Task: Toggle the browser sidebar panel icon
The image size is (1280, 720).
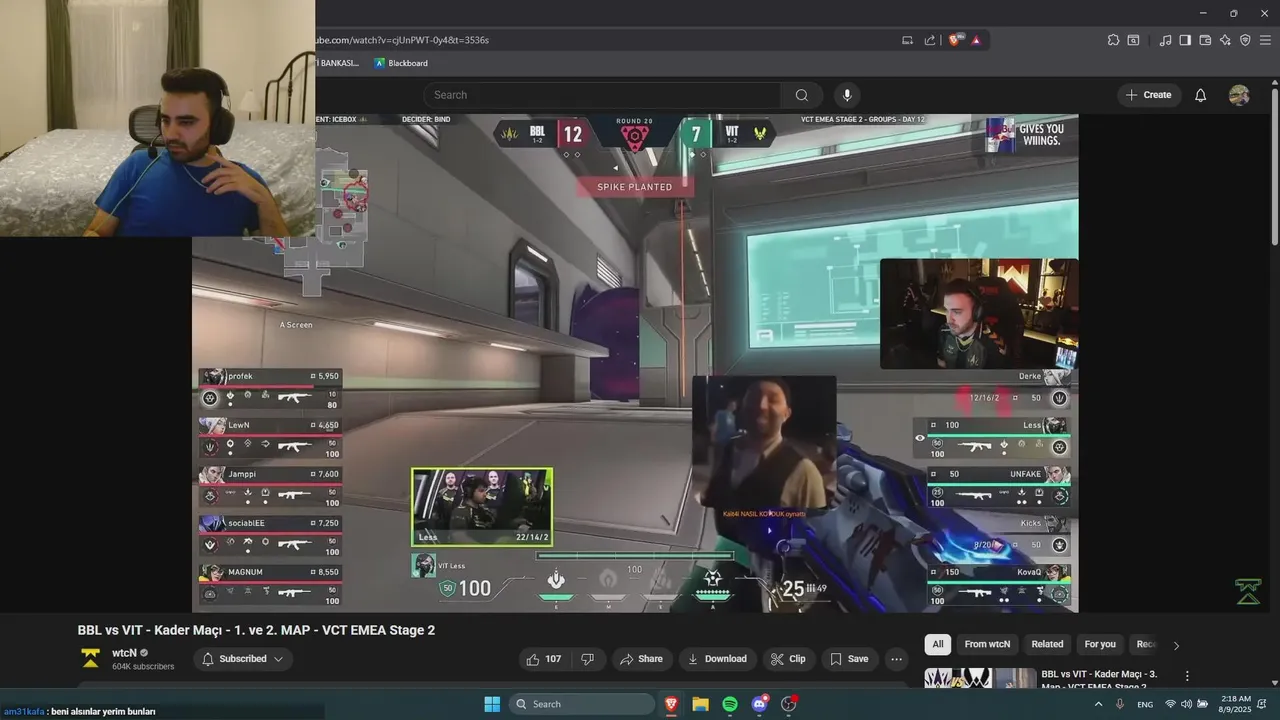Action: [x=1185, y=40]
